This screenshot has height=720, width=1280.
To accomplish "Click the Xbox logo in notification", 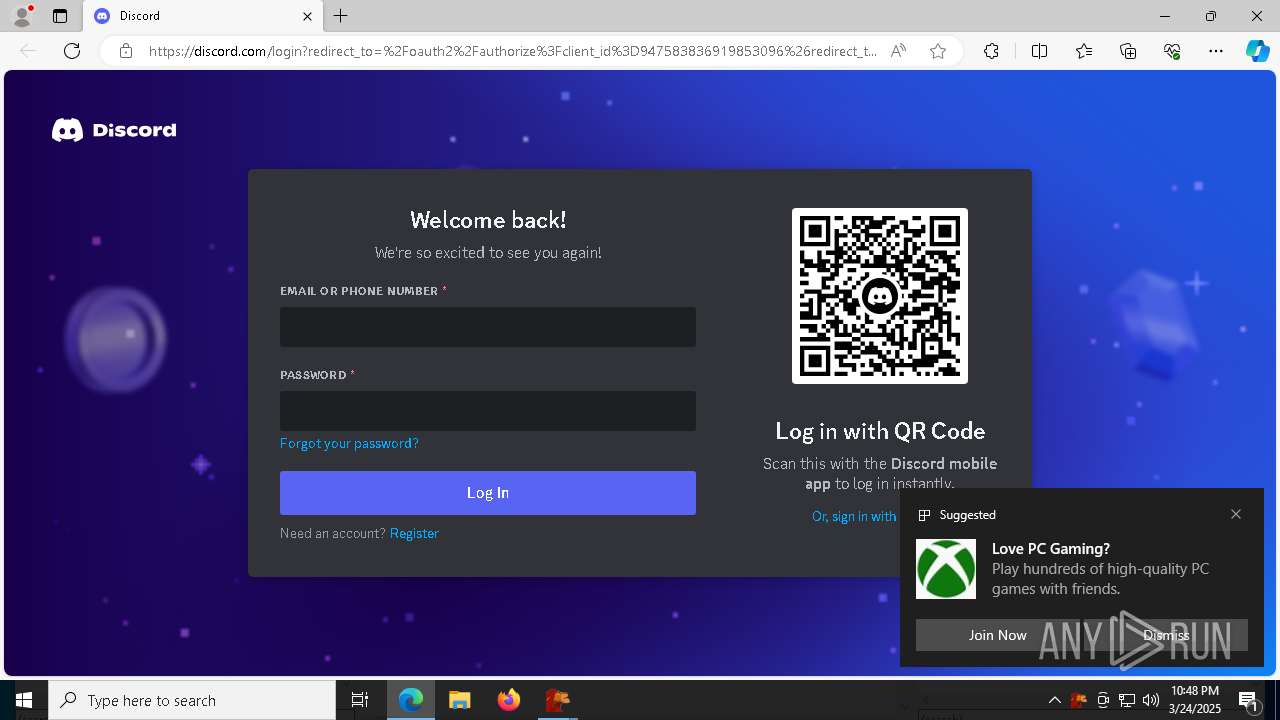I will [946, 569].
